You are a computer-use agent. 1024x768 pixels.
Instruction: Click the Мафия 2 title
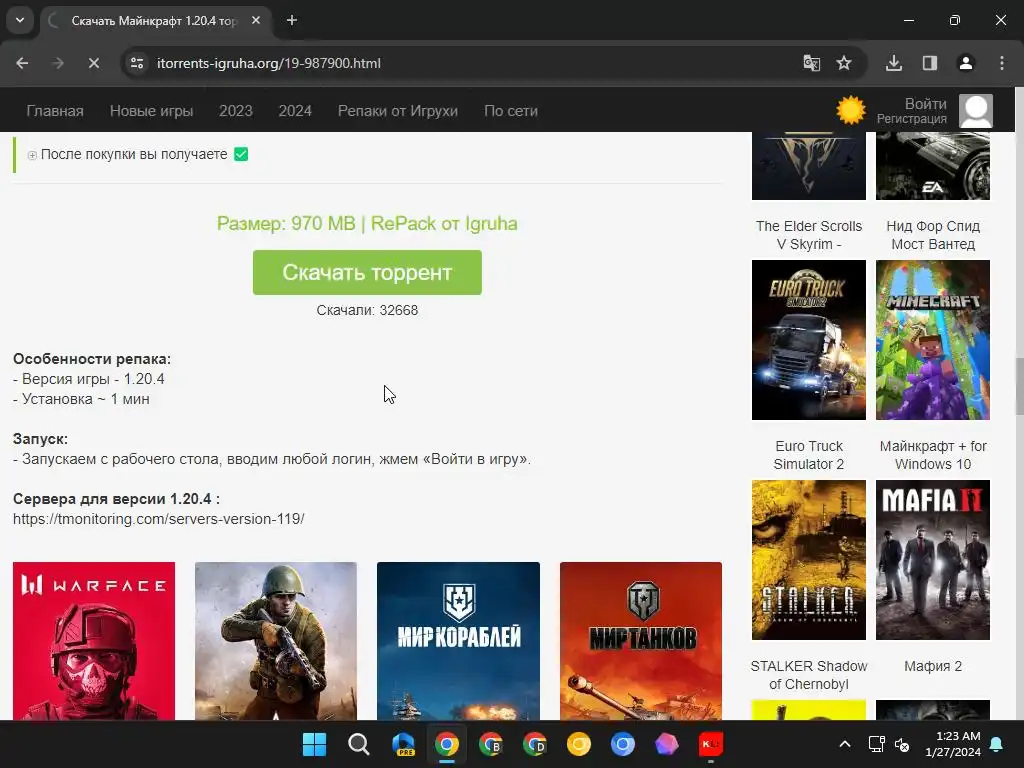click(933, 666)
